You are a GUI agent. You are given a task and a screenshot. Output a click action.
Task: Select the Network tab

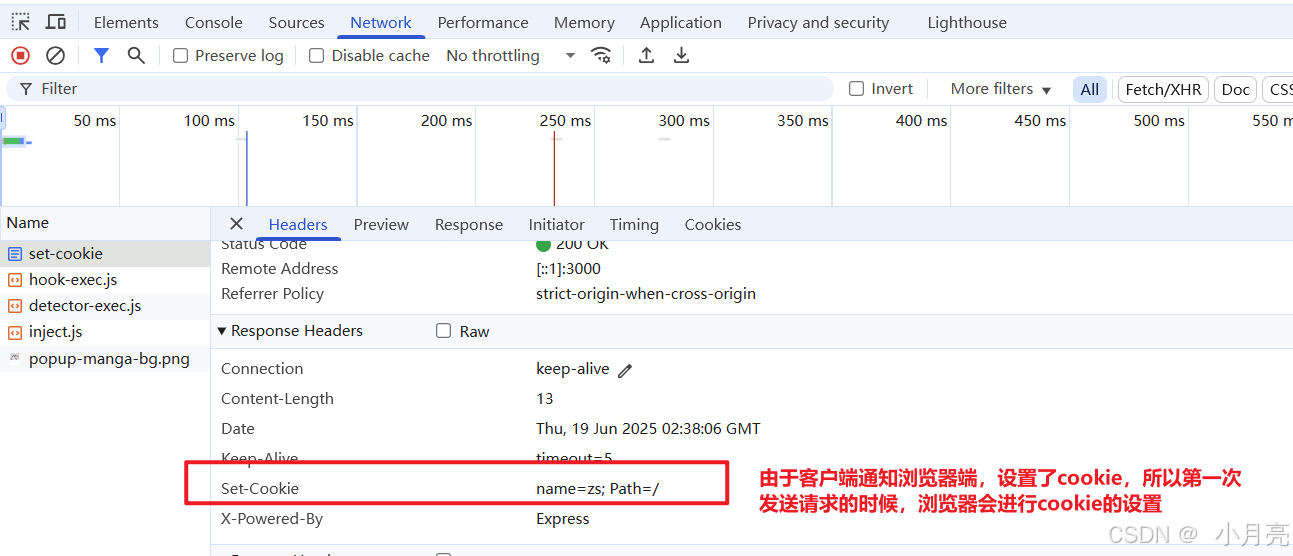click(381, 22)
